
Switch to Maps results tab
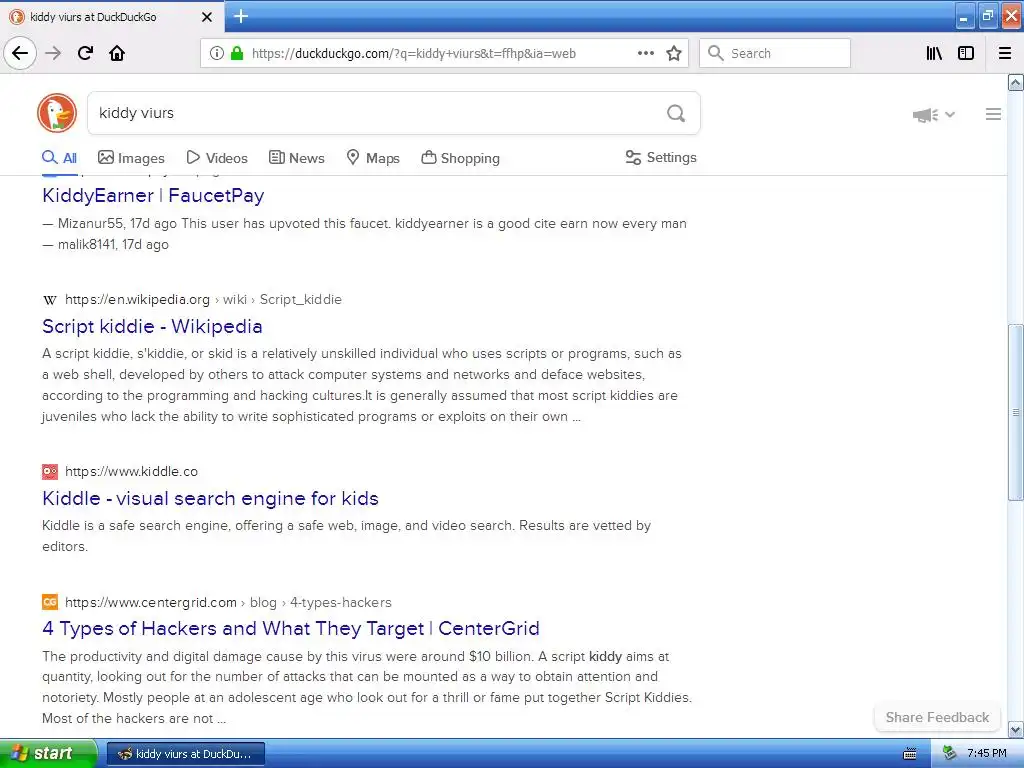(373, 158)
